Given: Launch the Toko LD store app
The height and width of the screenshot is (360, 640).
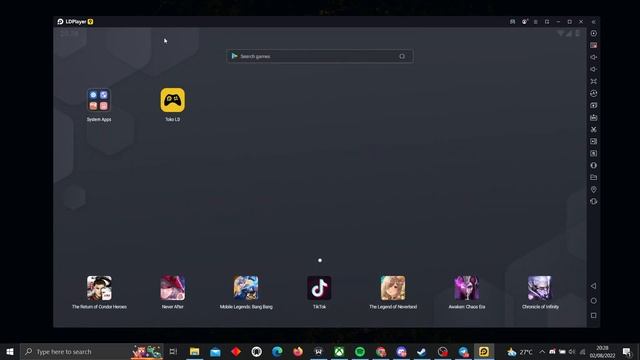Looking at the screenshot, I should pyautogui.click(x=172, y=100).
